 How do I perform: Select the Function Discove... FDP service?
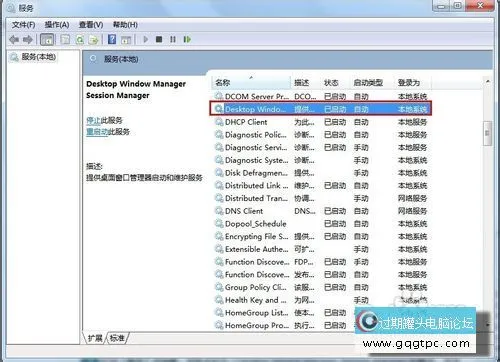point(321,262)
